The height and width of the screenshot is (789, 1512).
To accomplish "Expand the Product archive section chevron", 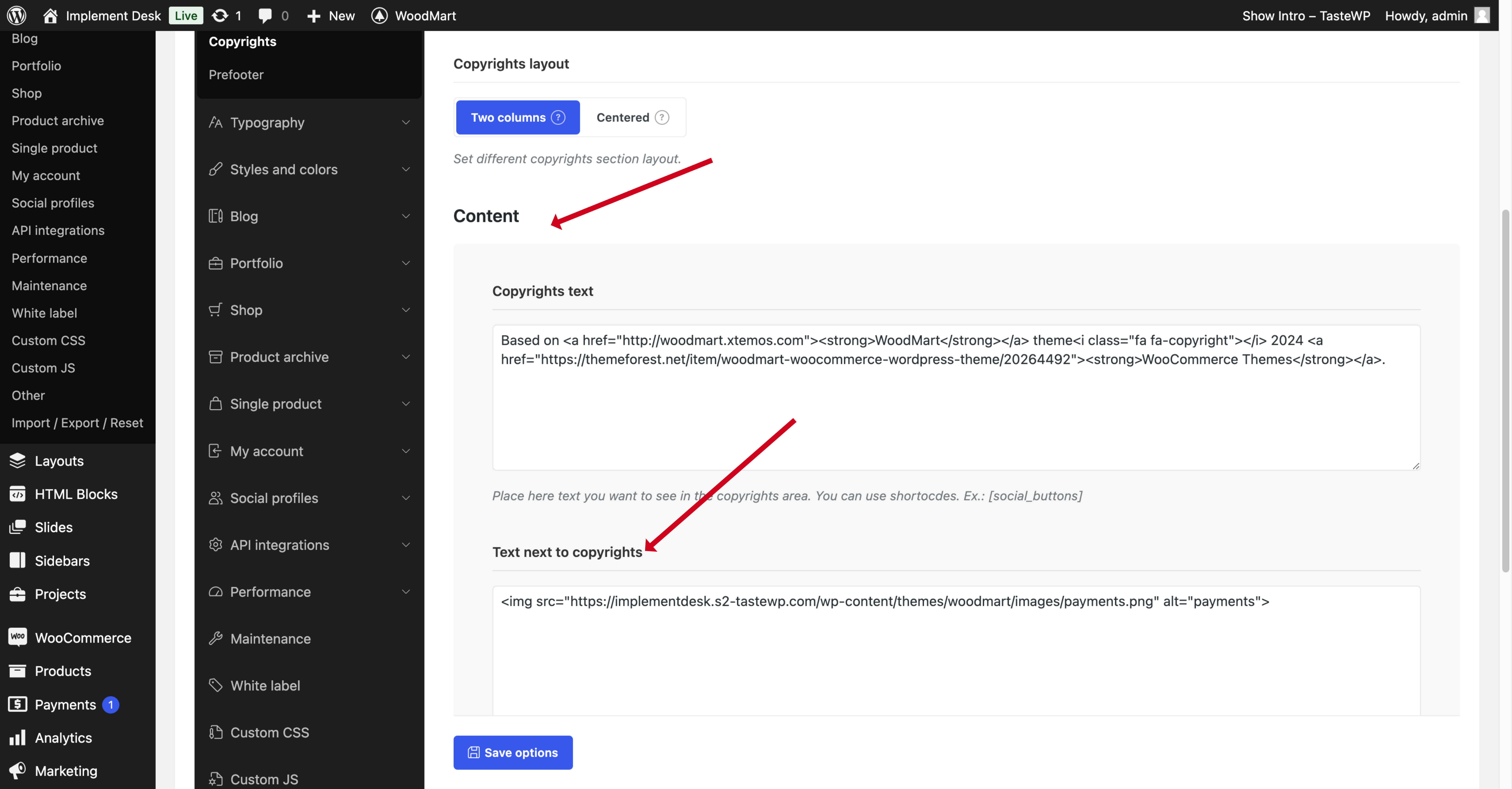I will point(406,357).
